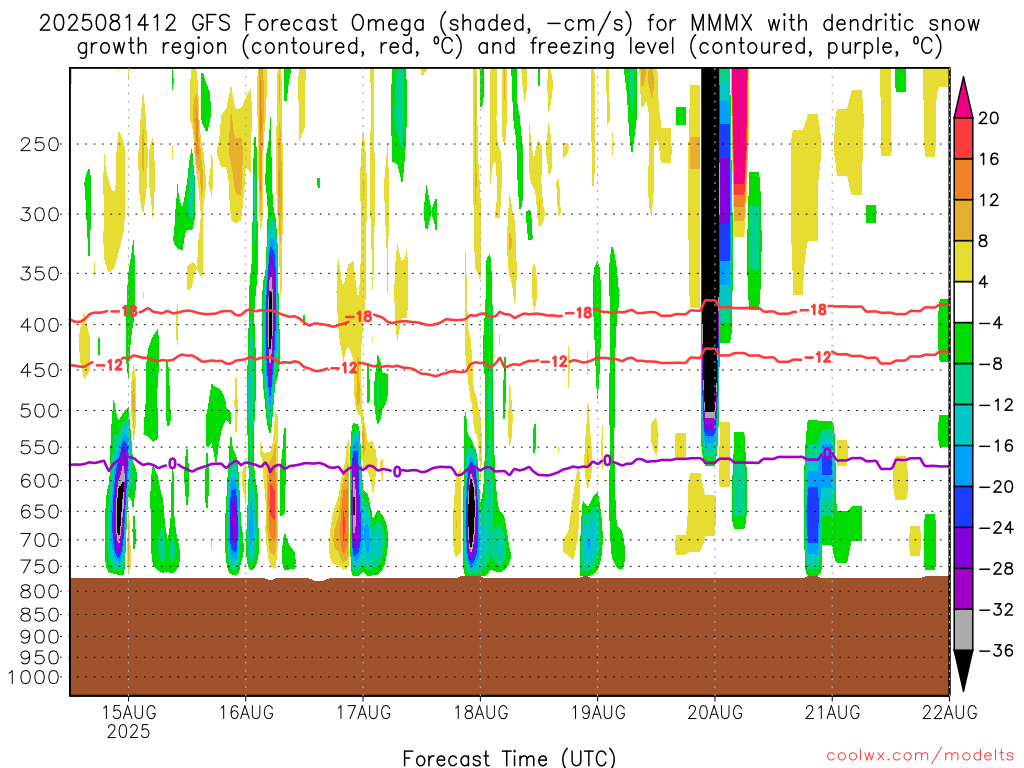Screen dimensions: 1024x768
Task: Click the 450 pressure level label
Action: tap(40, 370)
